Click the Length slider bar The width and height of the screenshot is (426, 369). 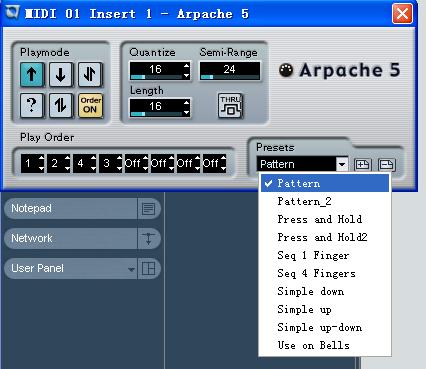(156, 114)
